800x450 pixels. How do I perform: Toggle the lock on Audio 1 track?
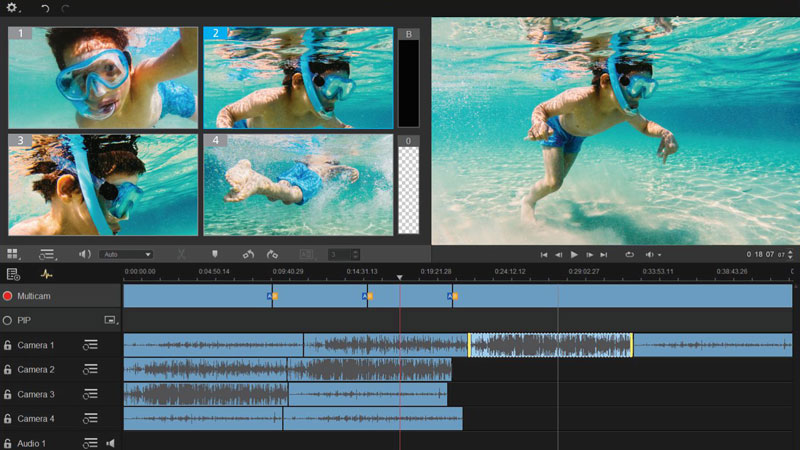[x=8, y=443]
